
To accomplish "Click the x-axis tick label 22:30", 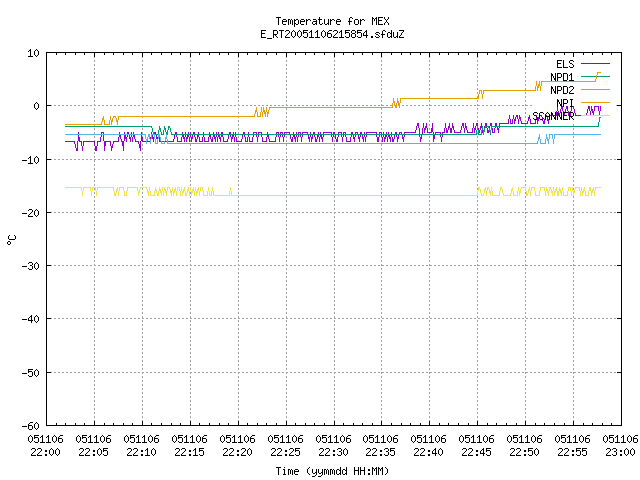I will tap(333, 452).
